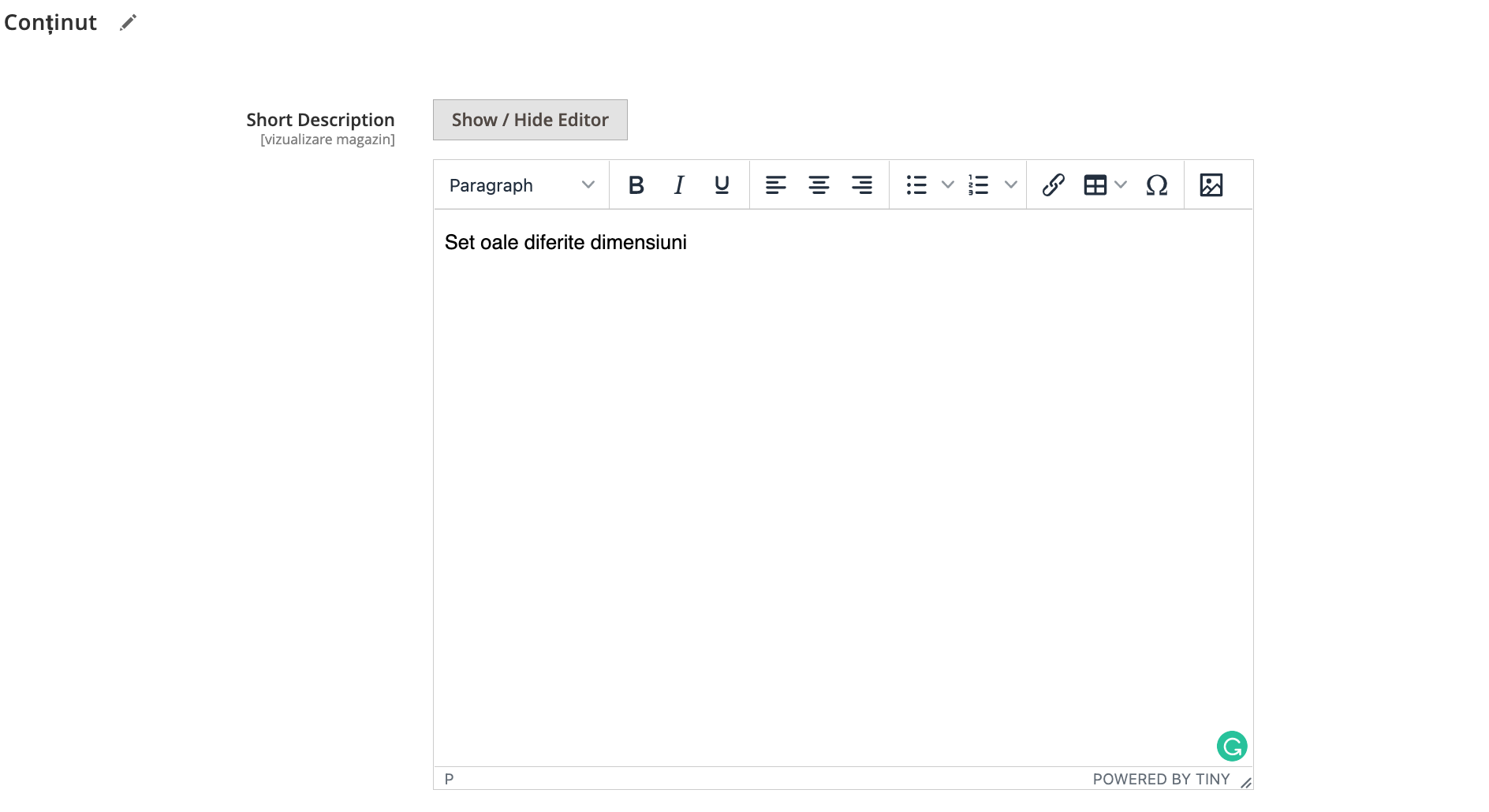1489x812 pixels.
Task: Insert a bullet list
Action: 916,185
